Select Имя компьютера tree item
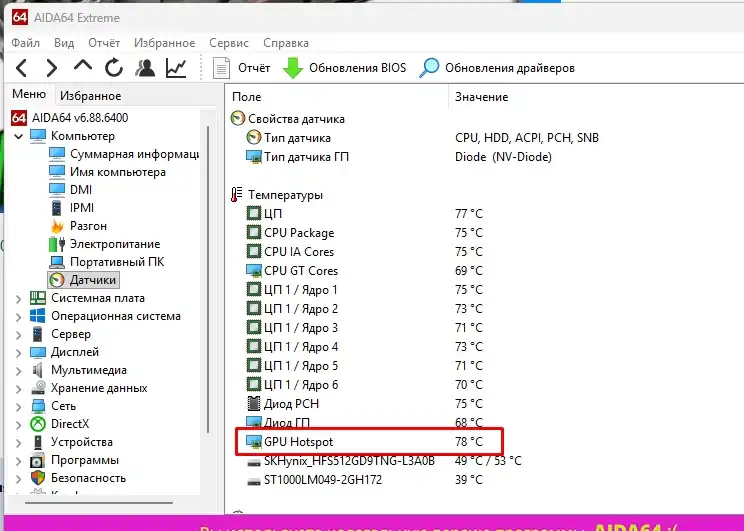 tap(107, 172)
